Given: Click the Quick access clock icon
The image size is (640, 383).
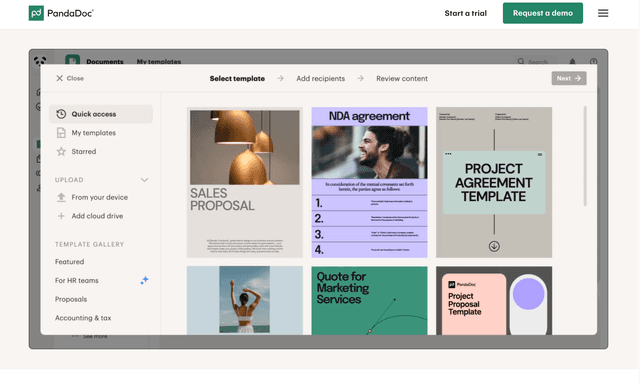Looking at the screenshot, I should coord(61,114).
